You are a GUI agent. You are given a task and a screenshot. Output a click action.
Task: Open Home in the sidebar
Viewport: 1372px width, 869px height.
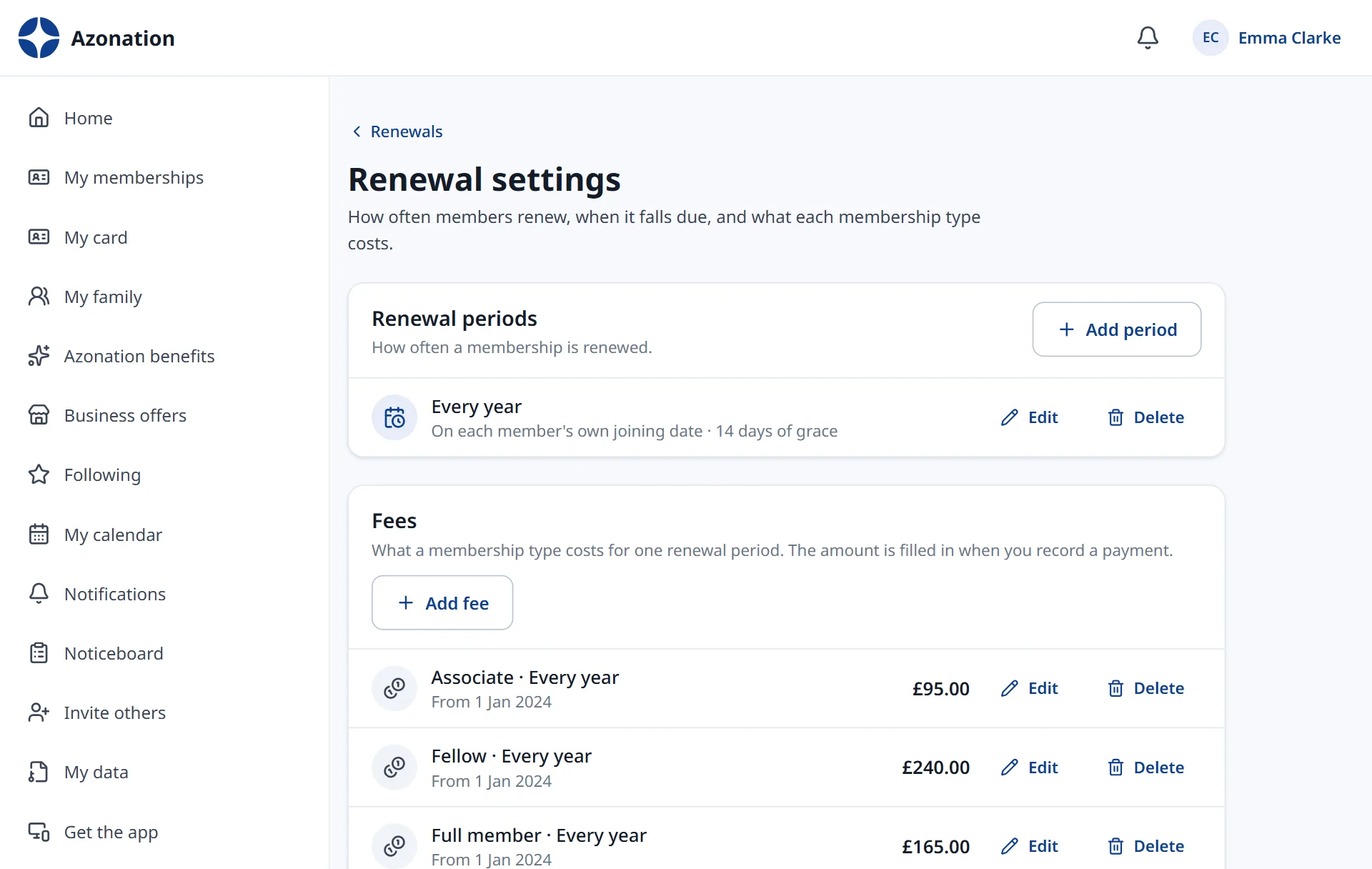point(164,118)
